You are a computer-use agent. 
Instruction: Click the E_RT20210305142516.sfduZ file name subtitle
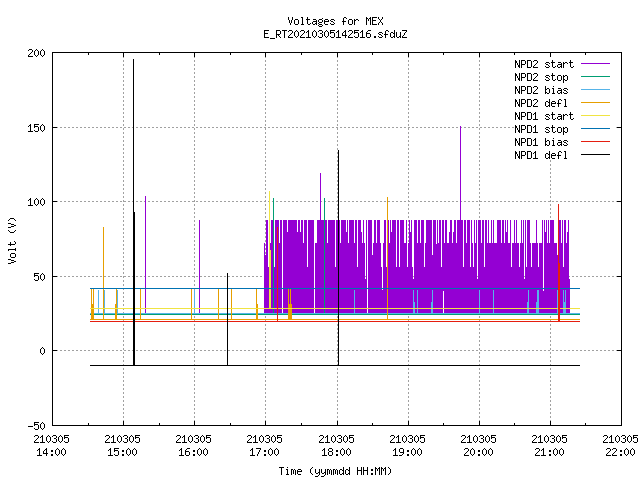(335, 34)
